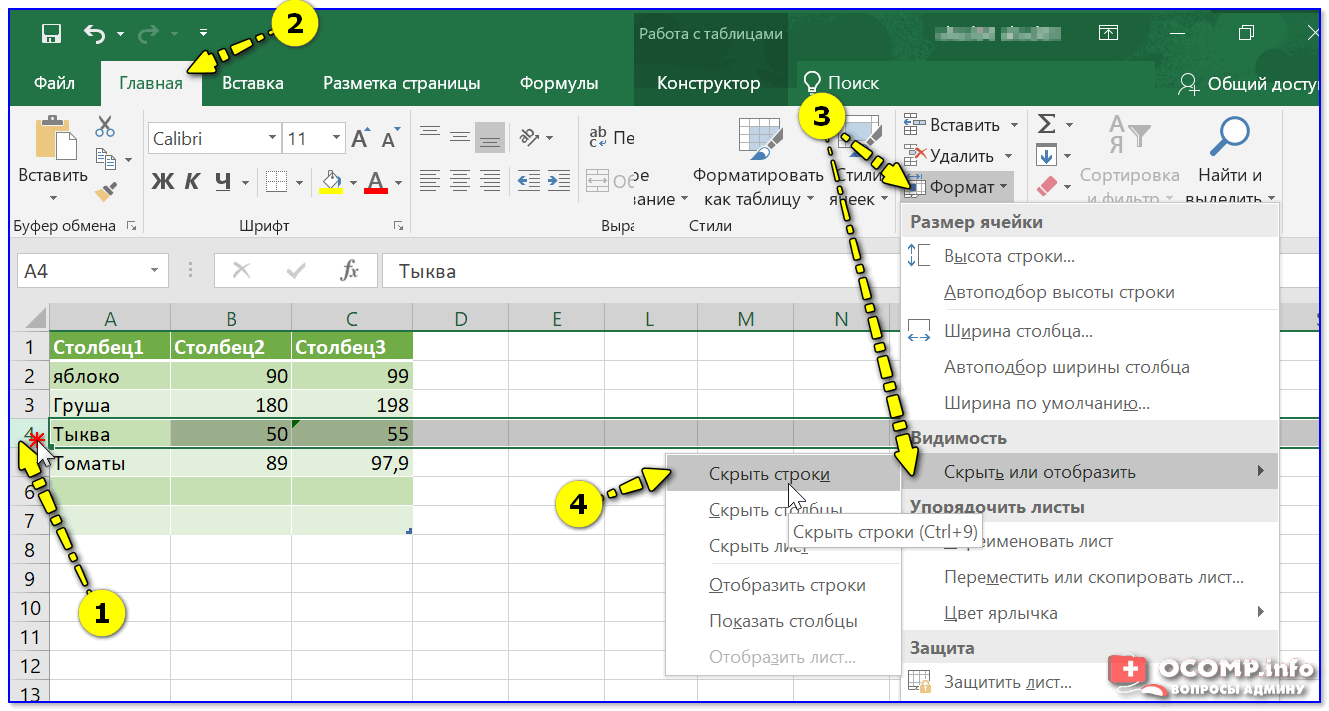Click the Format Painter brush icon
Viewport: 1329px width, 711px height.
[x=105, y=190]
